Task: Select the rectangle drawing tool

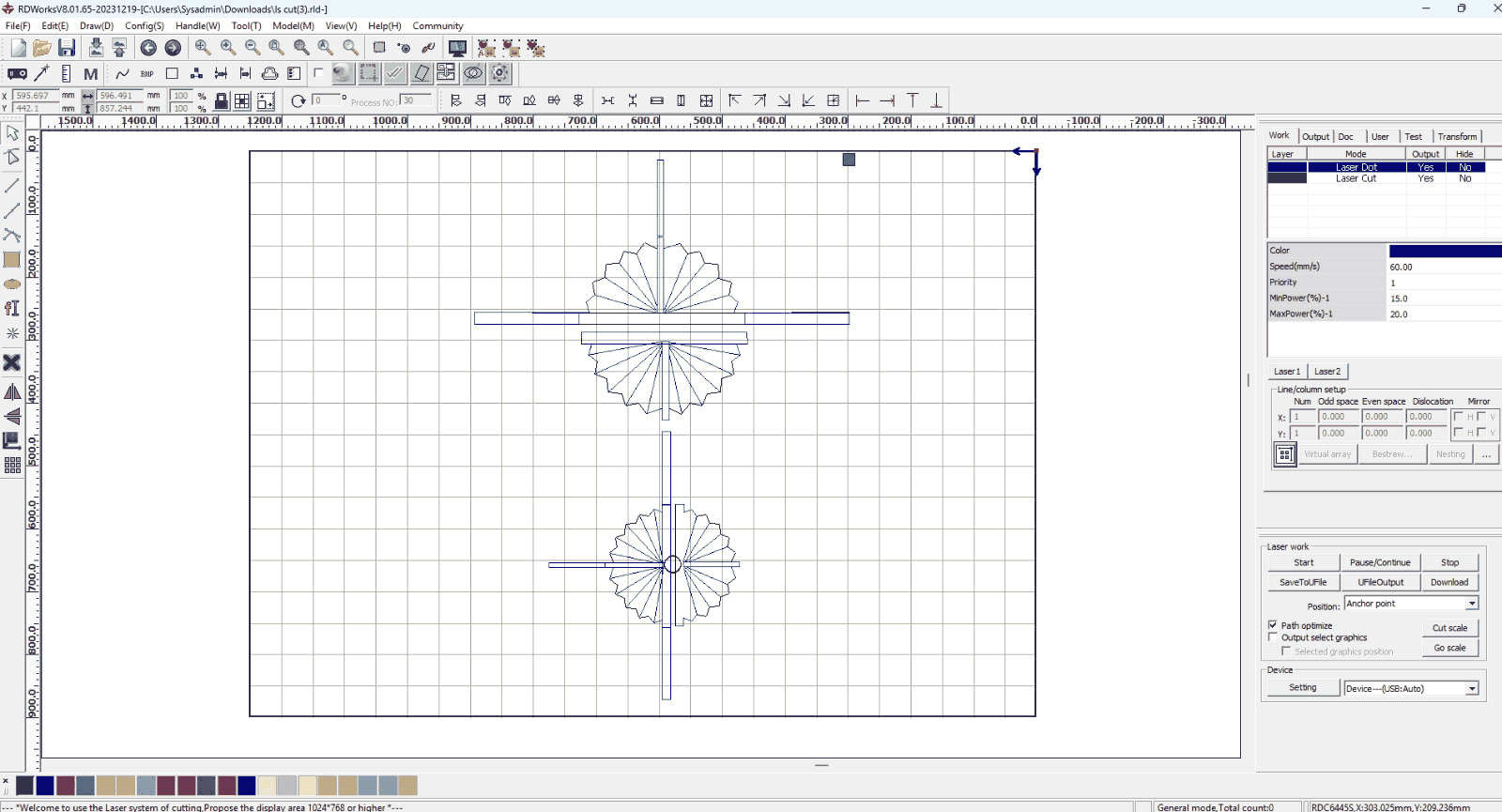Action: pos(12,260)
